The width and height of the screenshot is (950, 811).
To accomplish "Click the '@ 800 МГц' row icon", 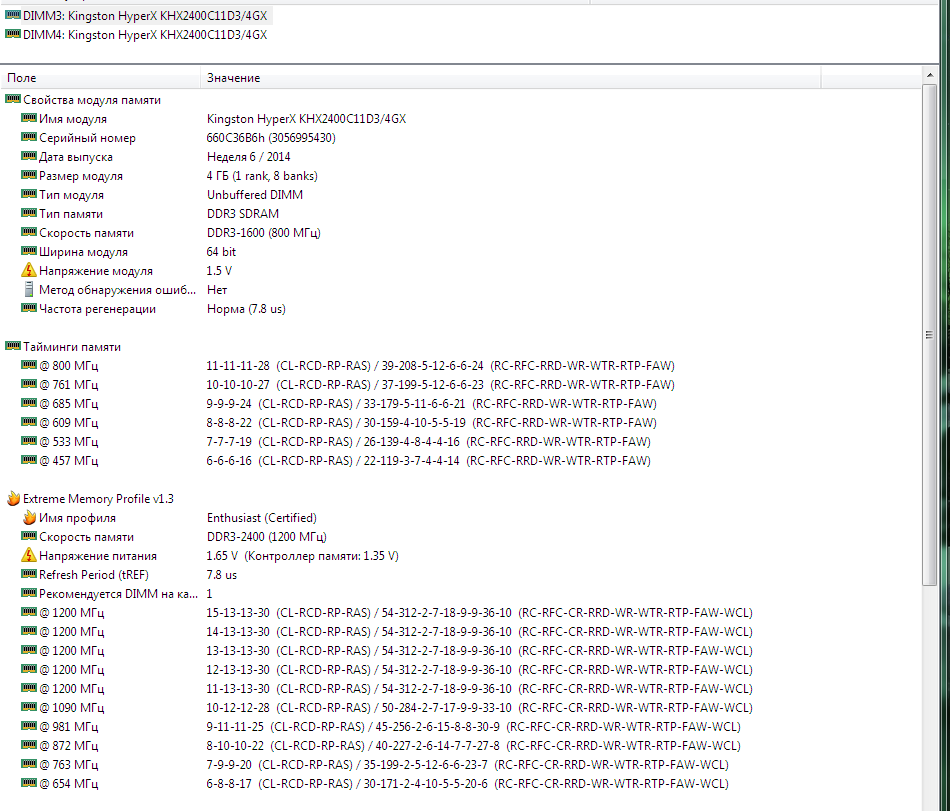I will click(x=28, y=365).
